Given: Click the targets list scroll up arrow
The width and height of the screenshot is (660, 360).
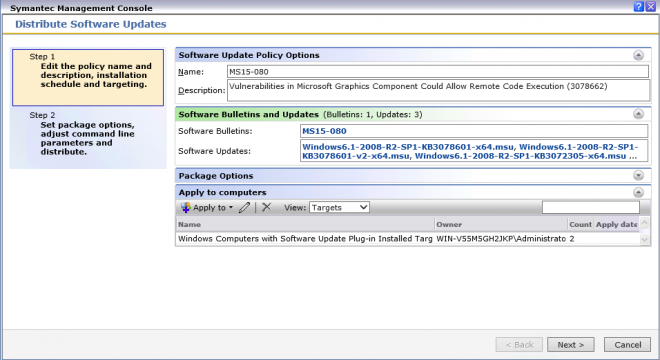Looking at the screenshot, I should (x=644, y=223).
